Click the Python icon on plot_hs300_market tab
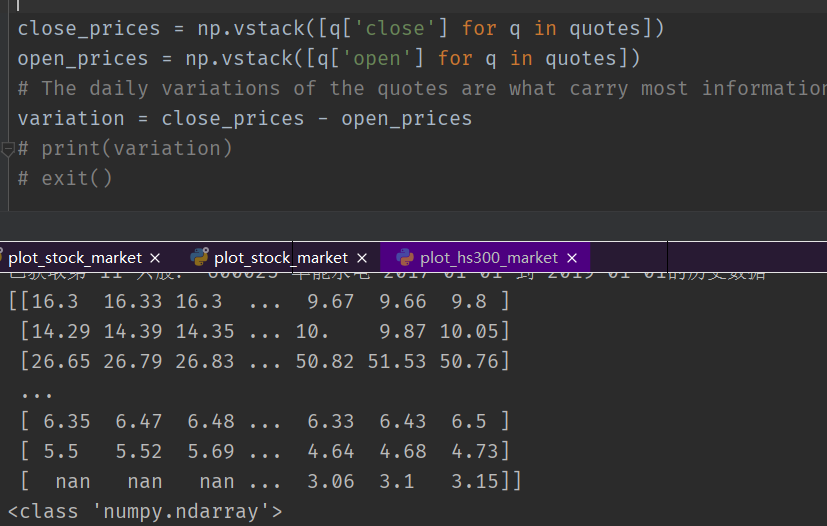Viewport: 827px width, 526px height. (x=405, y=257)
